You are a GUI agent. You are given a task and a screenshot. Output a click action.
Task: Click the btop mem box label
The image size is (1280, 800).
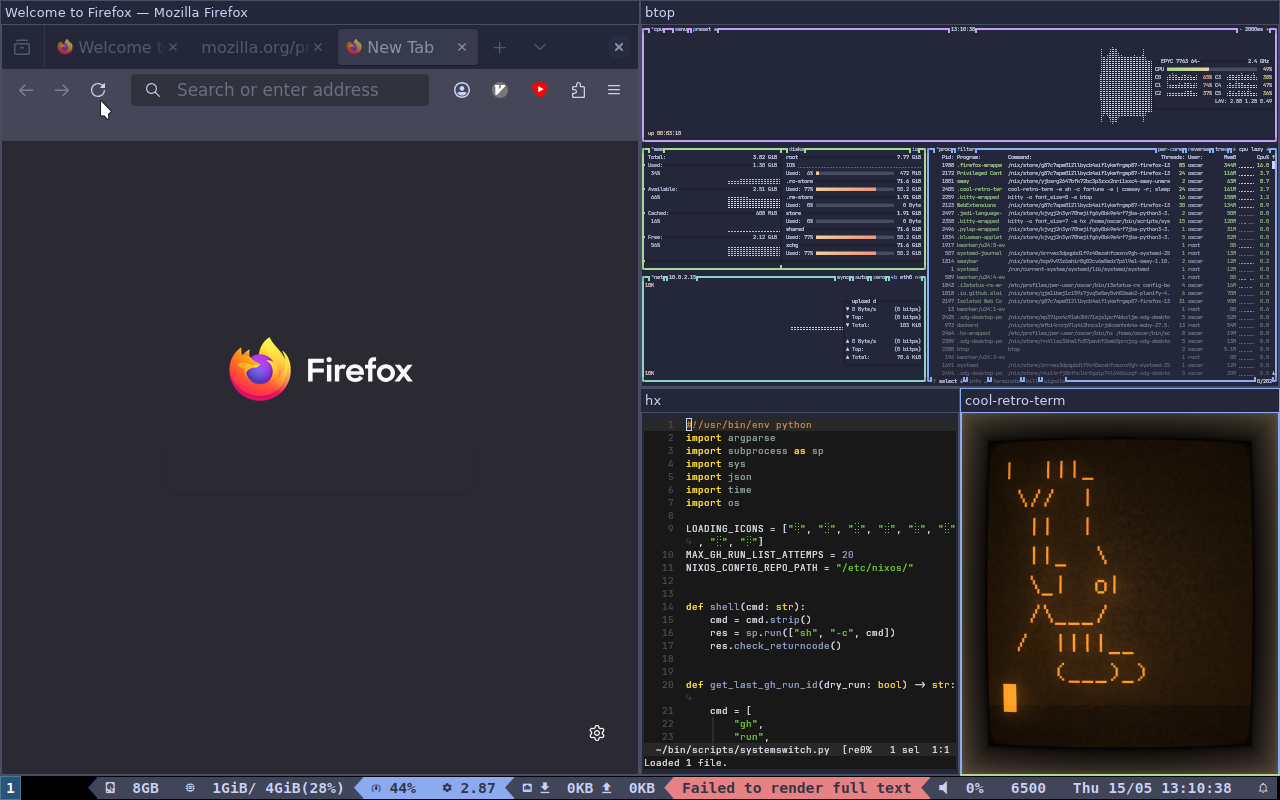pyautogui.click(x=660, y=150)
